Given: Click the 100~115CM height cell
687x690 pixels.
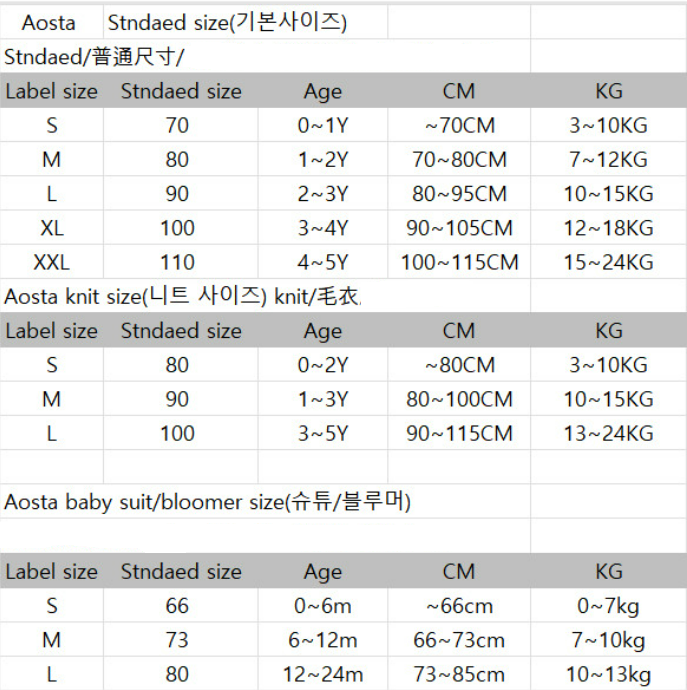Looking at the screenshot, I should coord(459,263).
